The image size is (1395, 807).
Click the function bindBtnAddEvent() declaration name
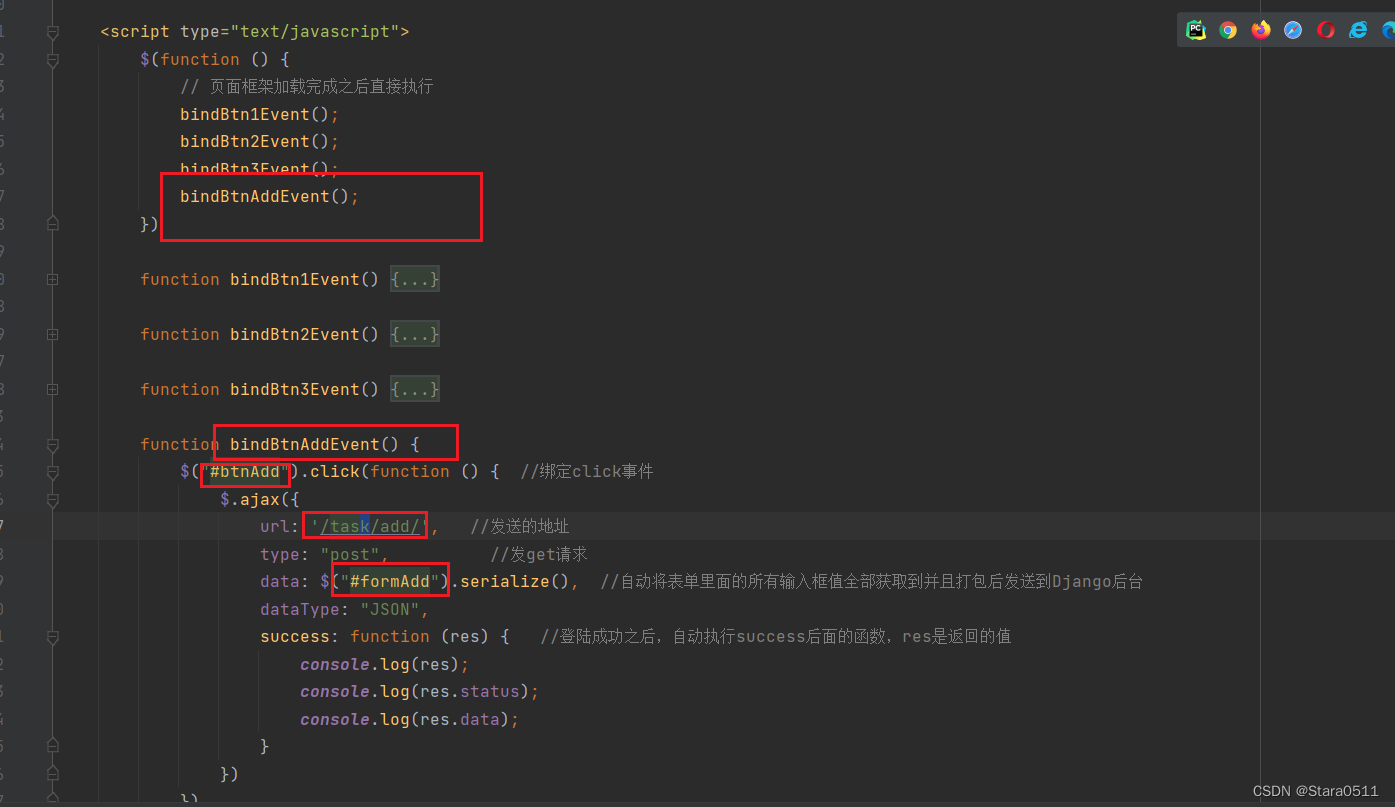click(304, 445)
